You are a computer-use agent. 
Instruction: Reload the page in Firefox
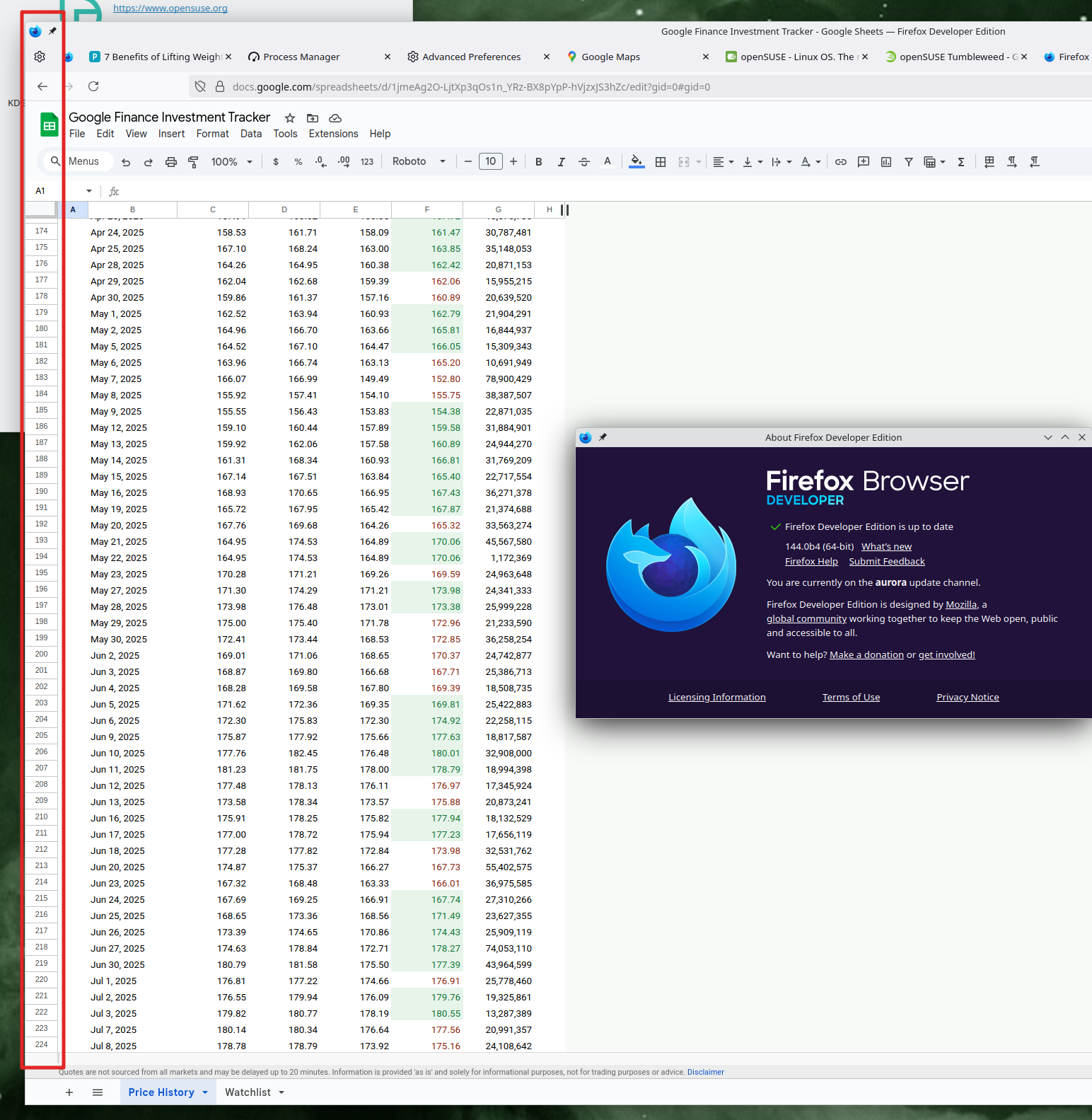(x=93, y=86)
